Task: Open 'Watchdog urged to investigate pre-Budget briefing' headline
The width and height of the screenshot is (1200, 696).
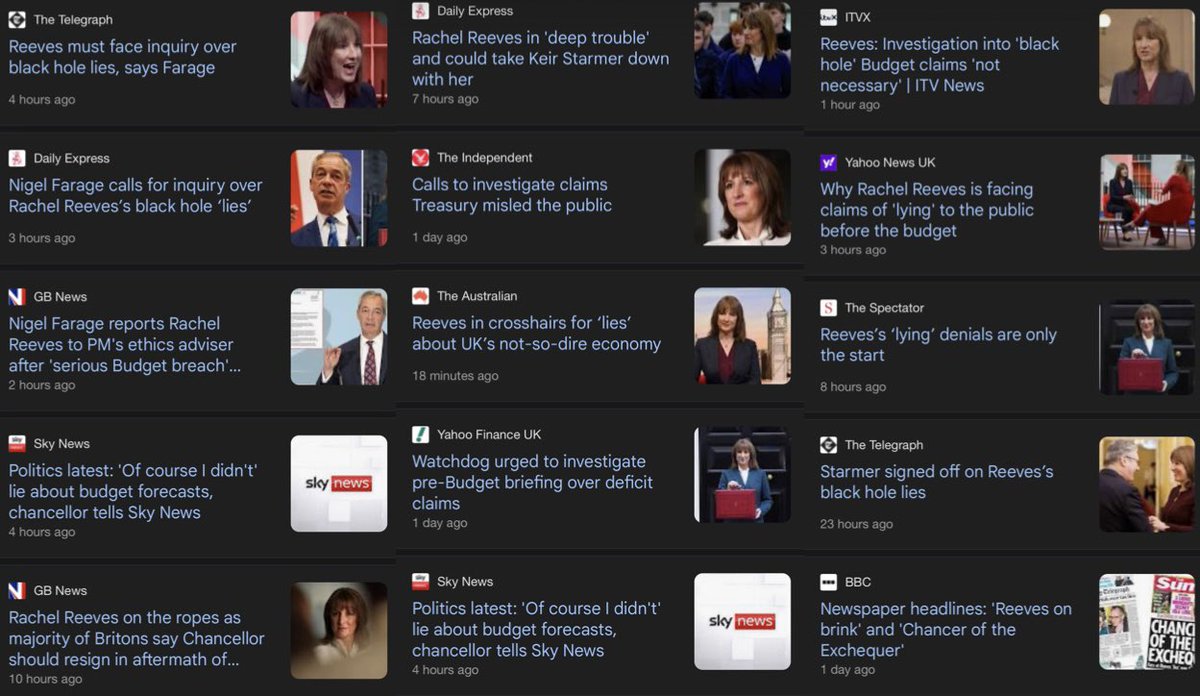Action: 533,482
